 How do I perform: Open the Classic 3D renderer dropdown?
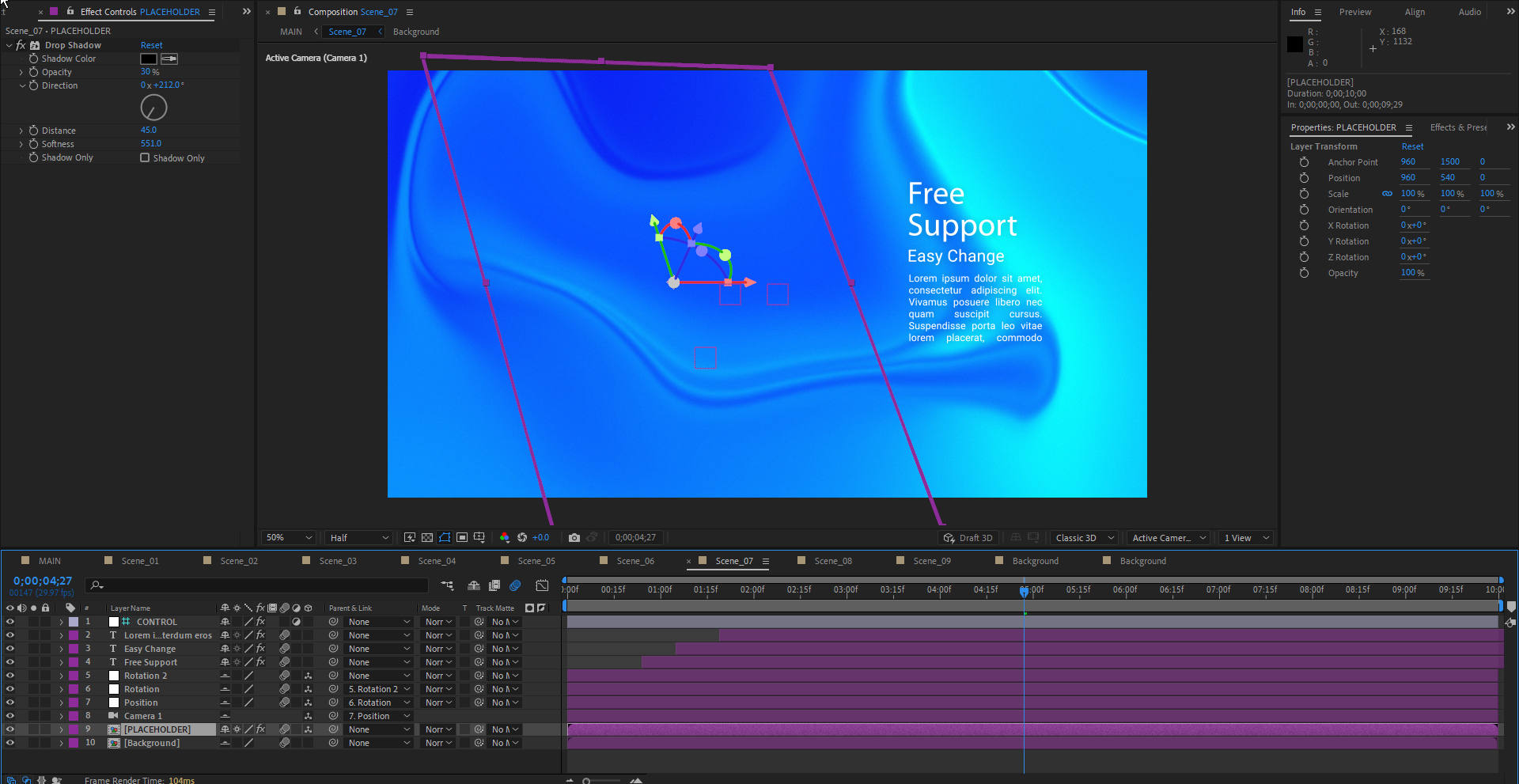[x=1085, y=538]
